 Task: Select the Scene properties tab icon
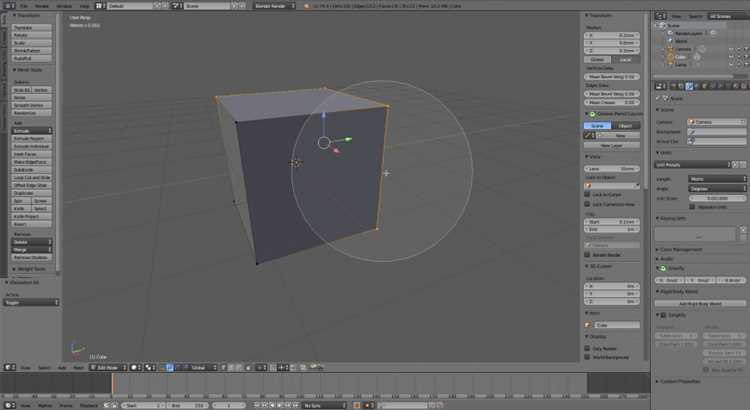tap(689, 86)
